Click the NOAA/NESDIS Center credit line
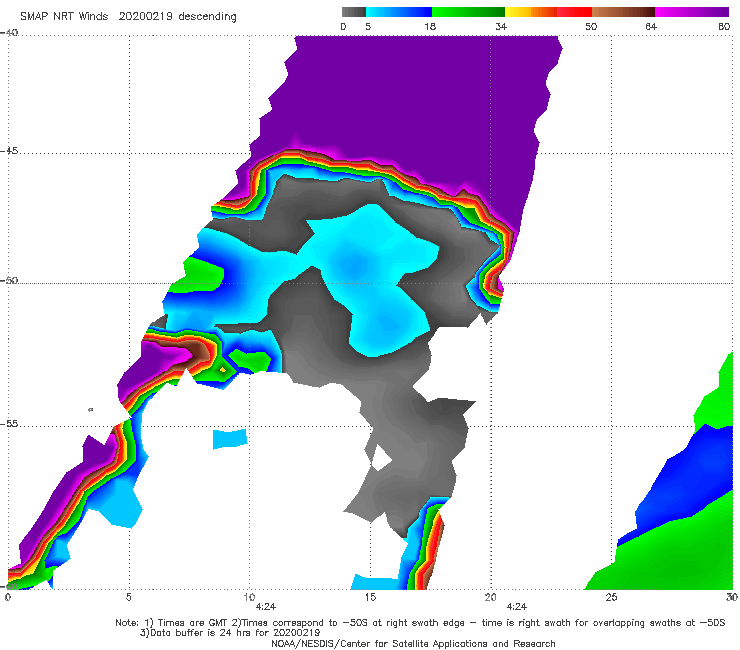This screenshot has height=650, width=740. coord(413,644)
